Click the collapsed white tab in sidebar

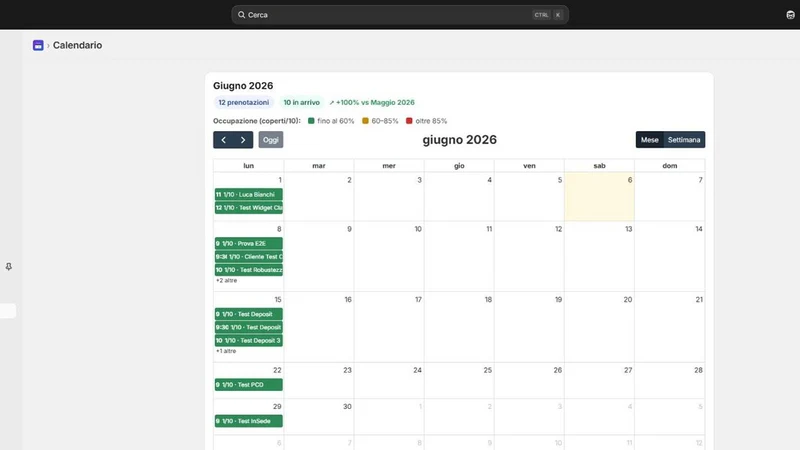coord(8,311)
